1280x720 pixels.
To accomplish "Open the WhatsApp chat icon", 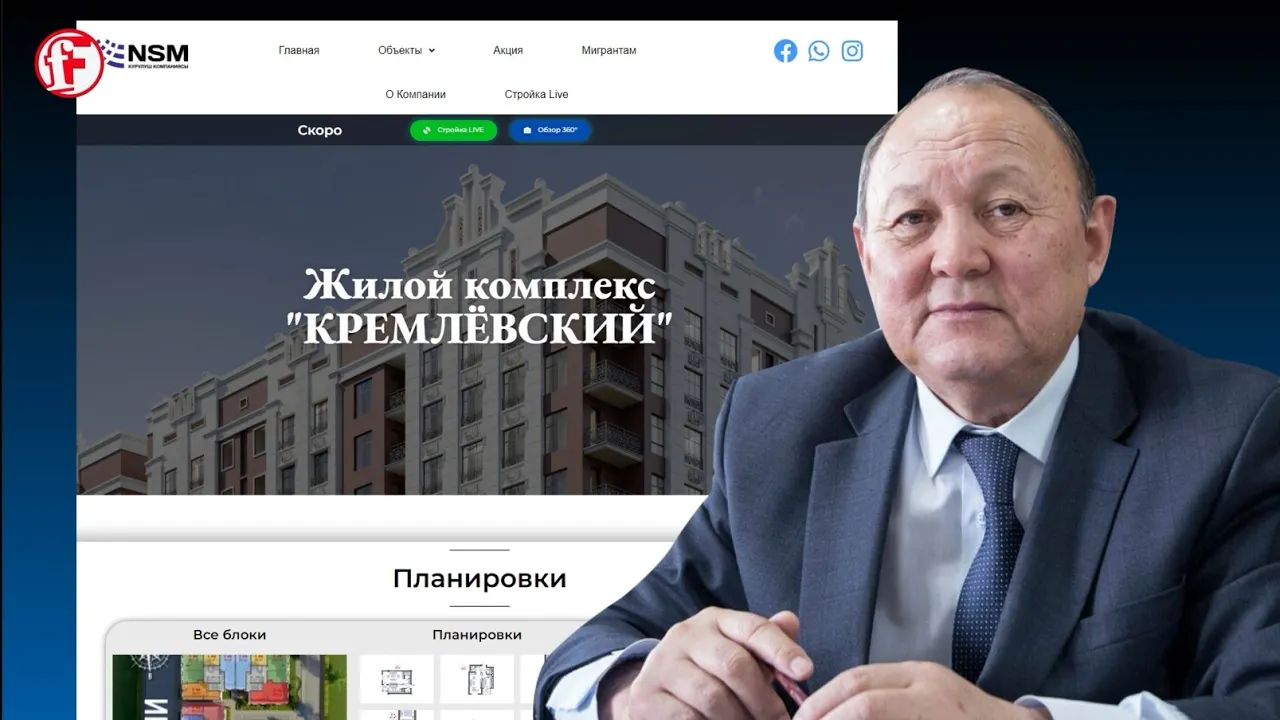I will [x=819, y=51].
